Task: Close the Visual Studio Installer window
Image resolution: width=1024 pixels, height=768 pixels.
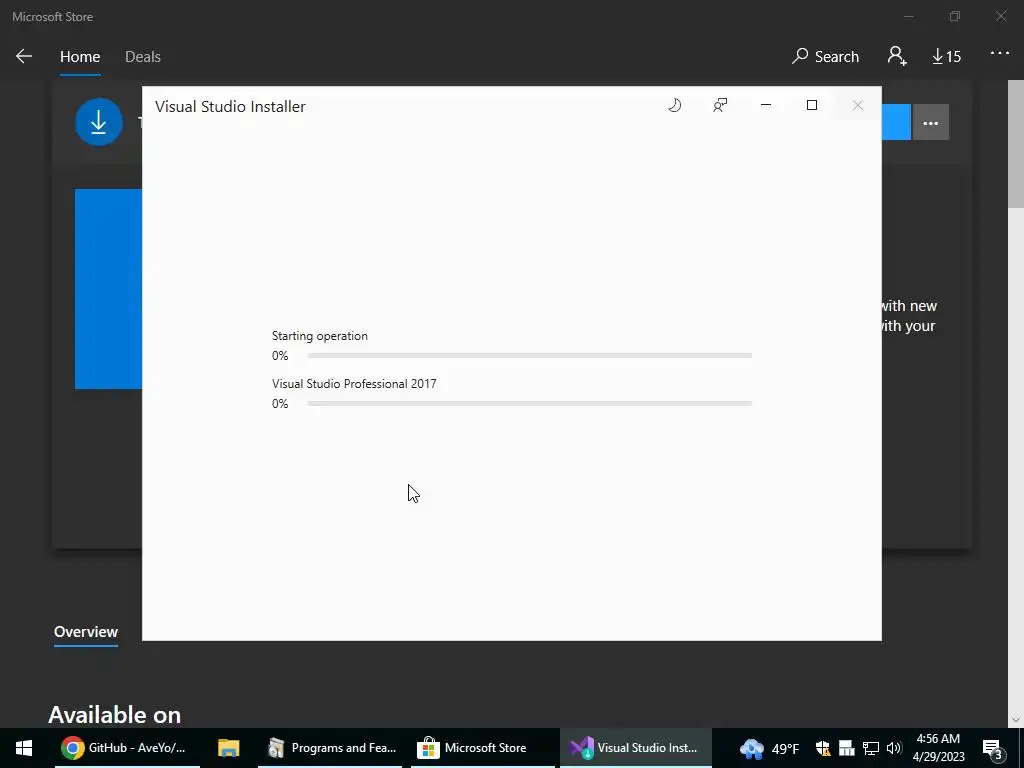Action: [857, 105]
